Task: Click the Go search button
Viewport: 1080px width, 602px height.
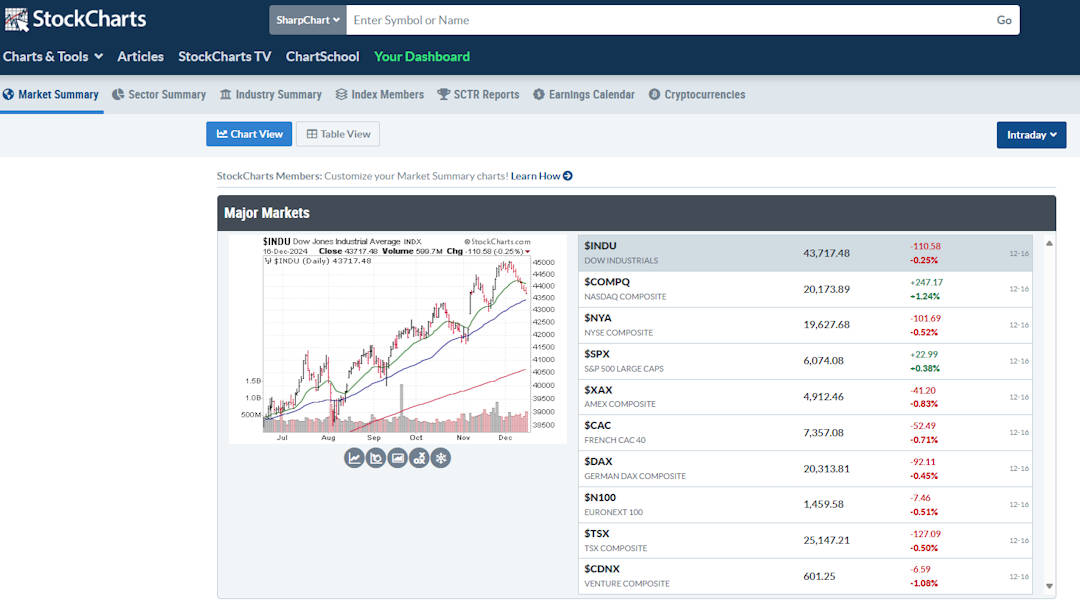Action: click(1004, 20)
